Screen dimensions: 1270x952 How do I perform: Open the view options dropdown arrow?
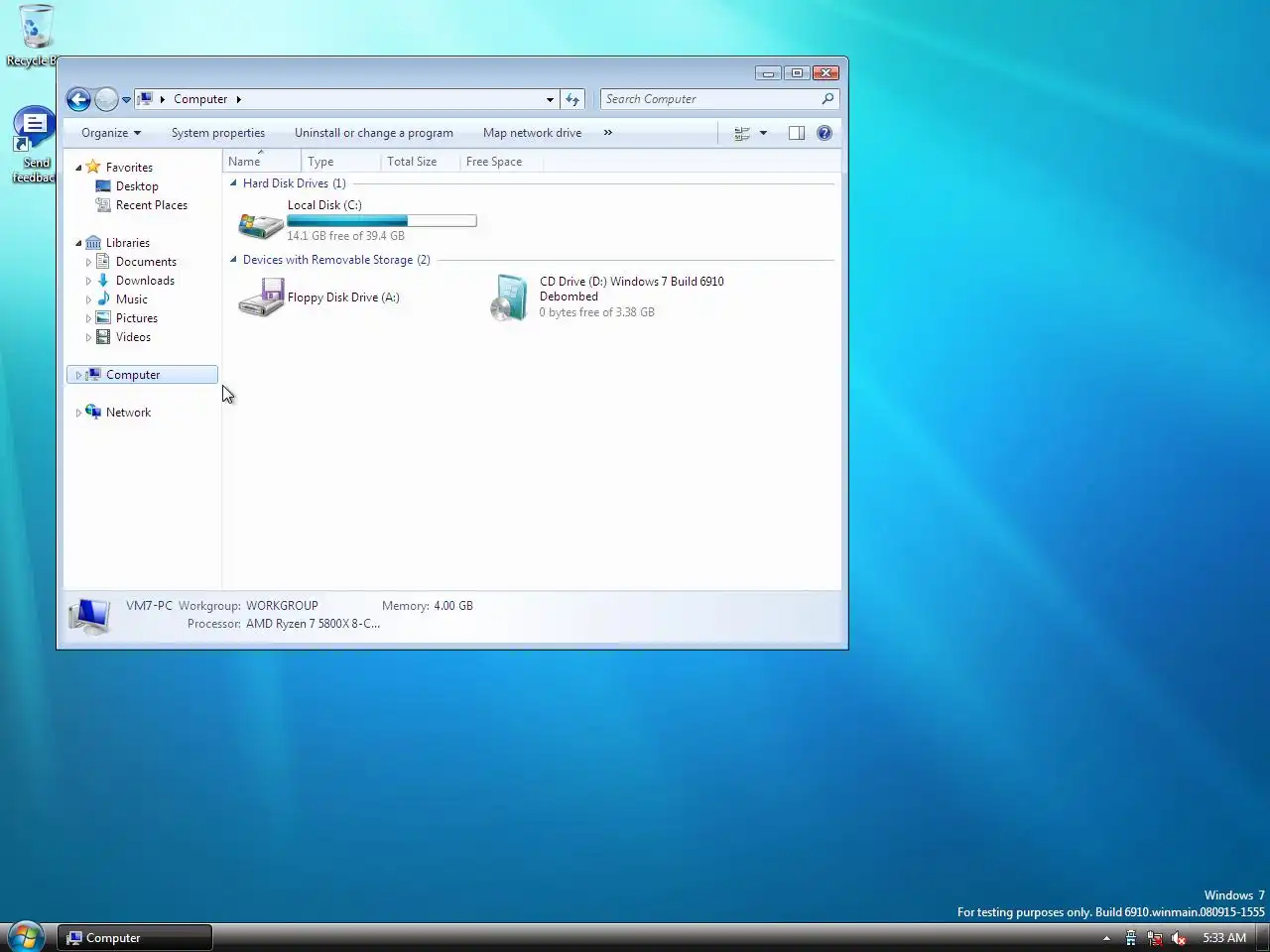click(x=763, y=133)
